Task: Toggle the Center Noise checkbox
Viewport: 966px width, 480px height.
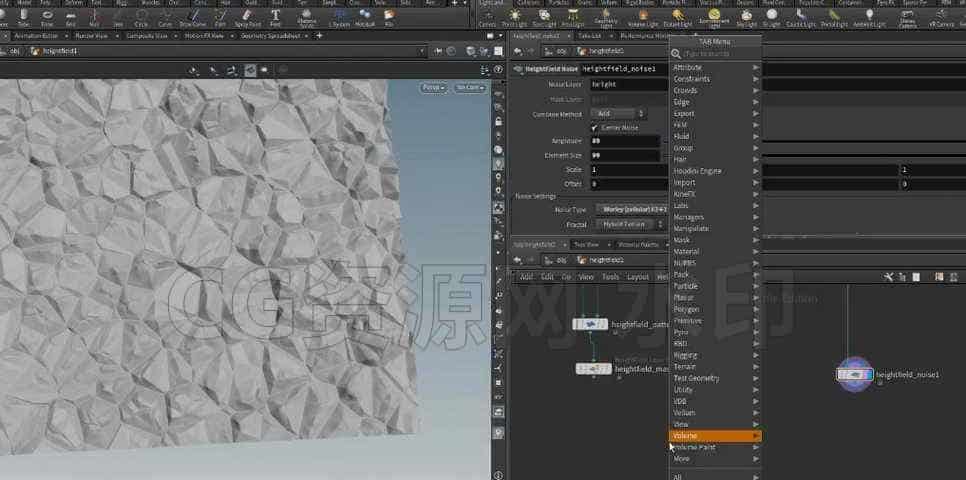Action: tap(595, 128)
